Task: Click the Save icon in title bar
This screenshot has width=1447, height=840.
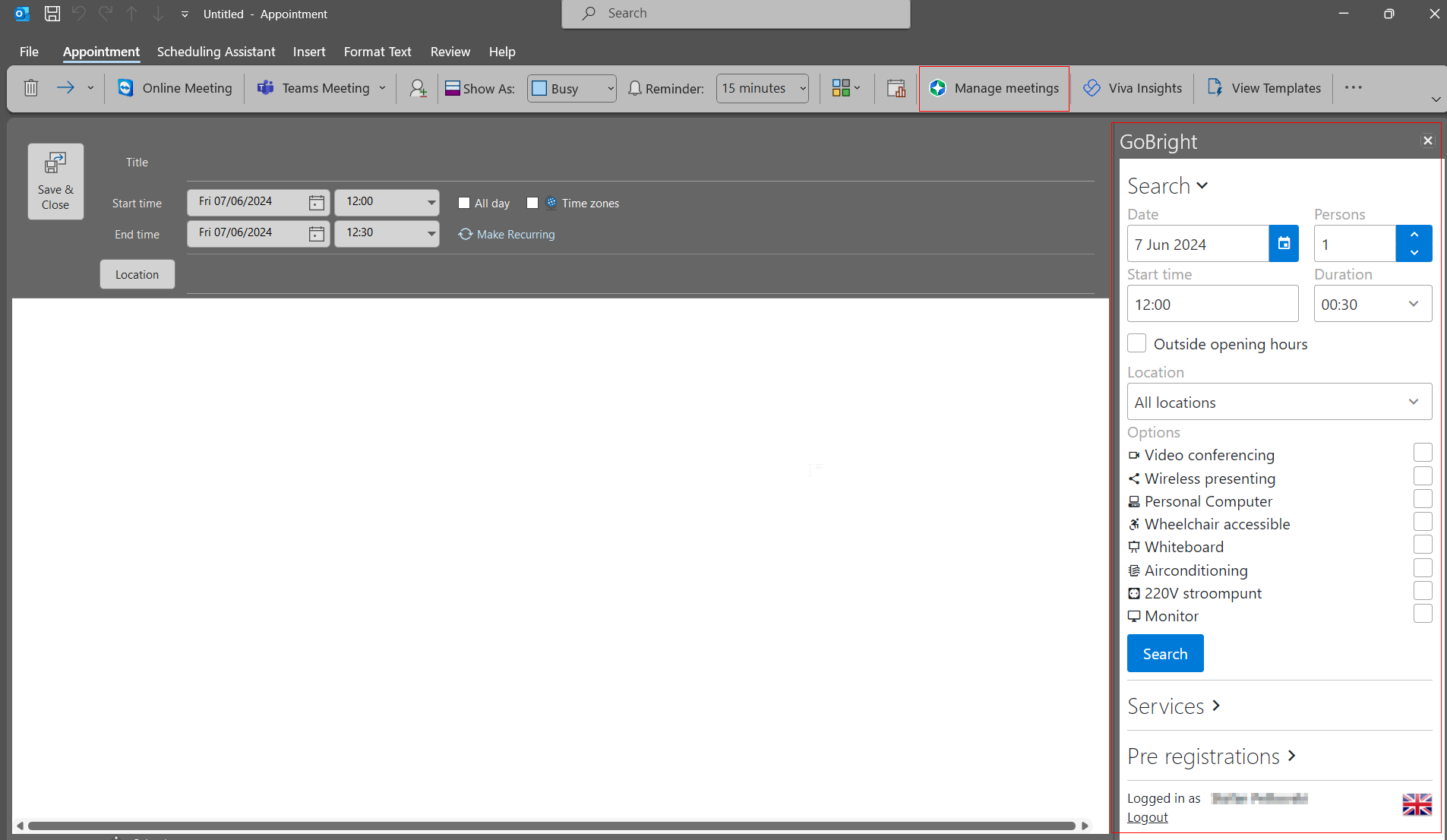Action: click(x=52, y=14)
